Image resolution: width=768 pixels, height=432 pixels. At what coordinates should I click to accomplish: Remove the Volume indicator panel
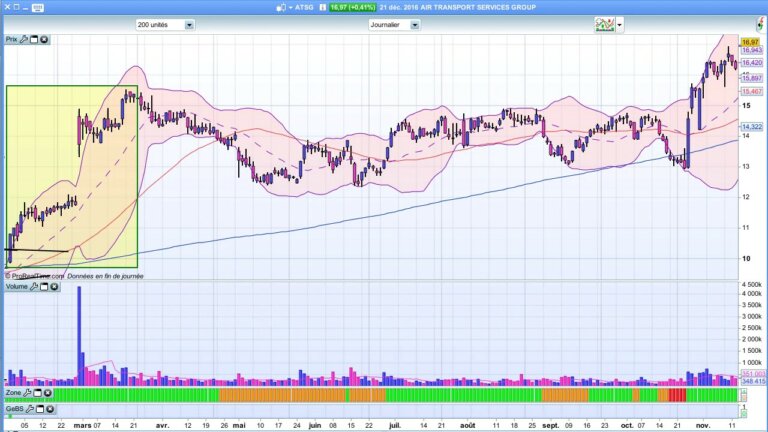click(x=55, y=287)
